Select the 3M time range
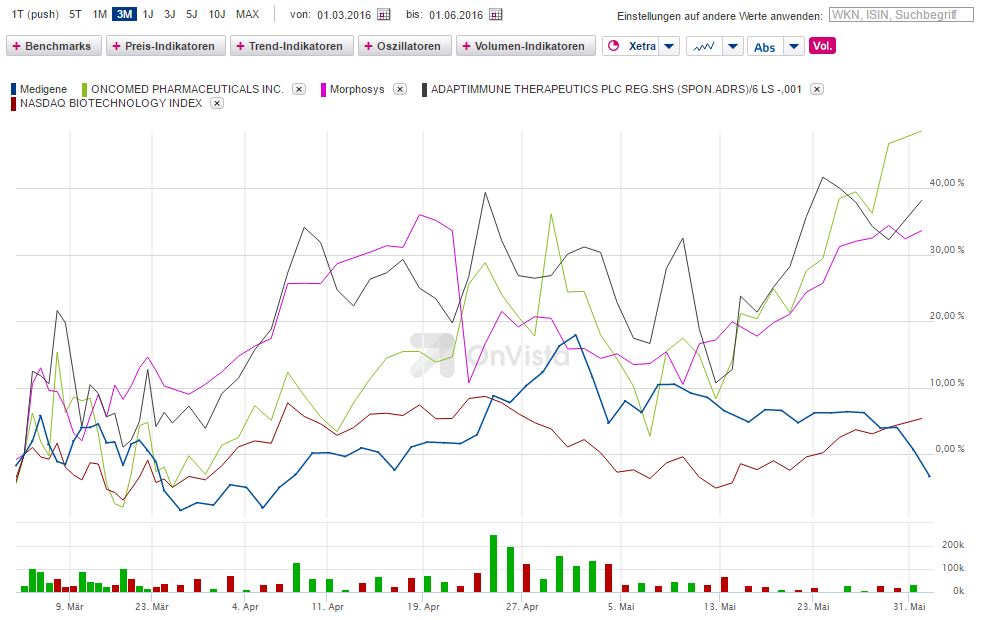This screenshot has width=984, height=620. point(124,14)
